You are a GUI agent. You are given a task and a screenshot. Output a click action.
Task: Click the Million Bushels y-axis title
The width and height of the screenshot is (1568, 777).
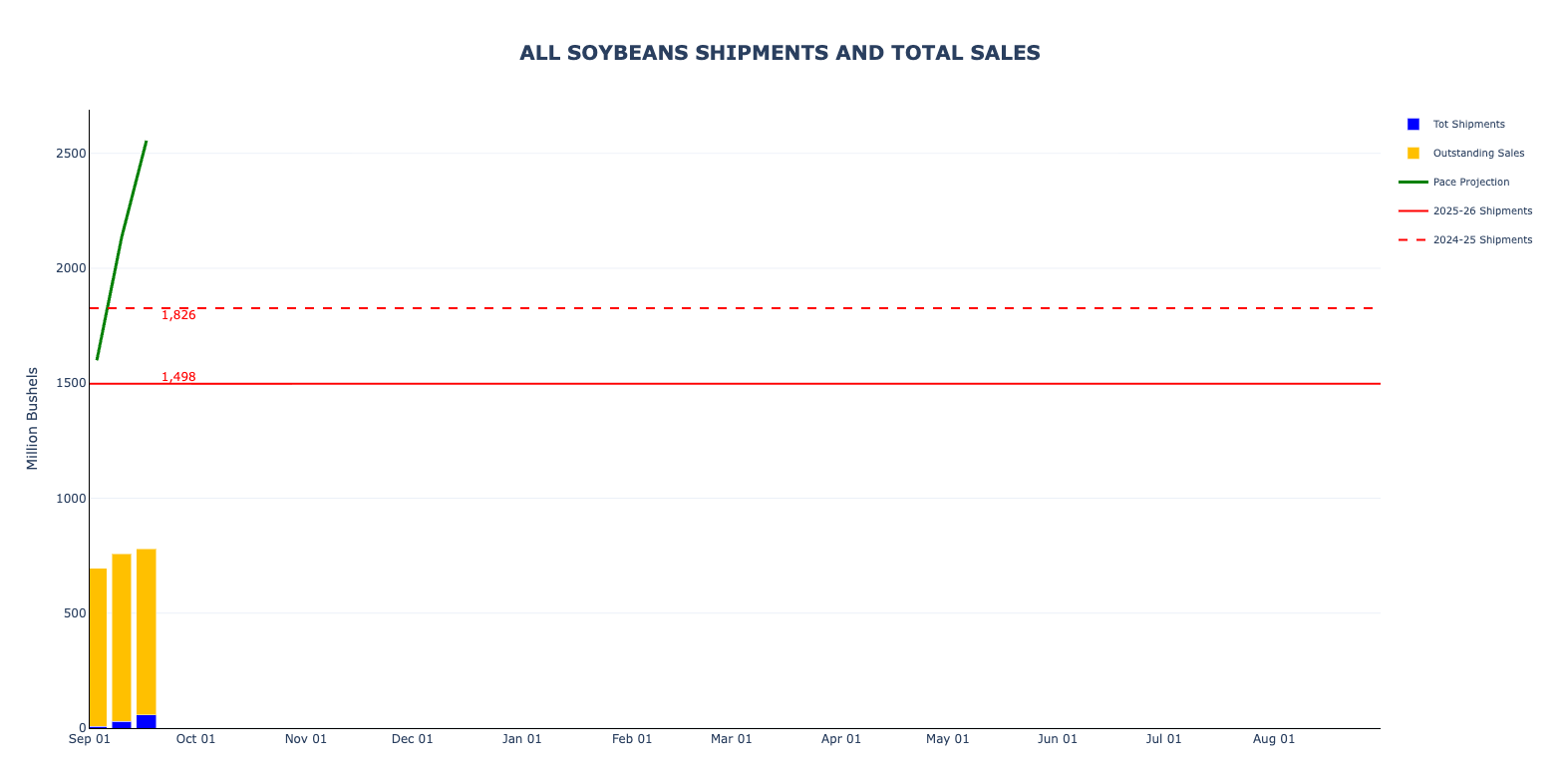coord(32,419)
